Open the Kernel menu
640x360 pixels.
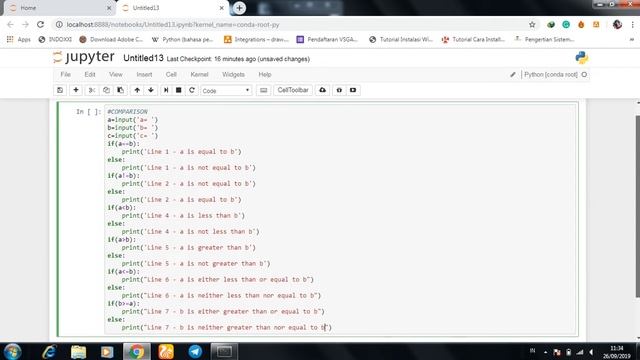[x=199, y=75]
